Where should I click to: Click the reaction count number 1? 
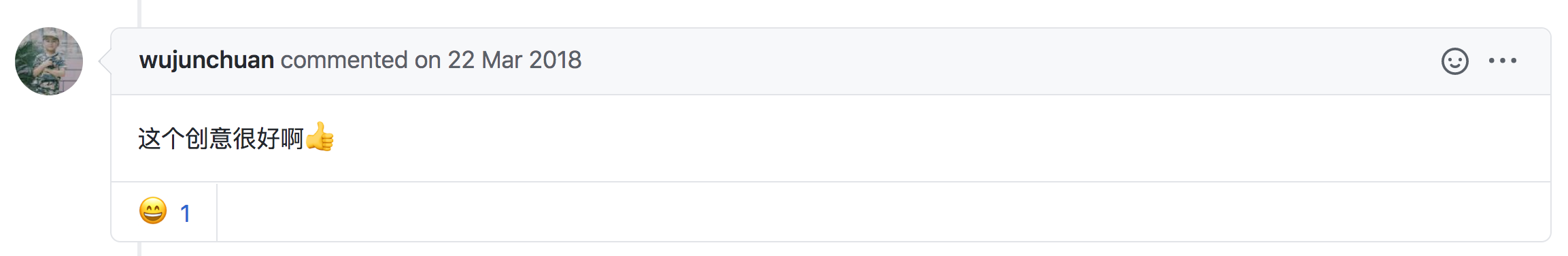pos(185,213)
